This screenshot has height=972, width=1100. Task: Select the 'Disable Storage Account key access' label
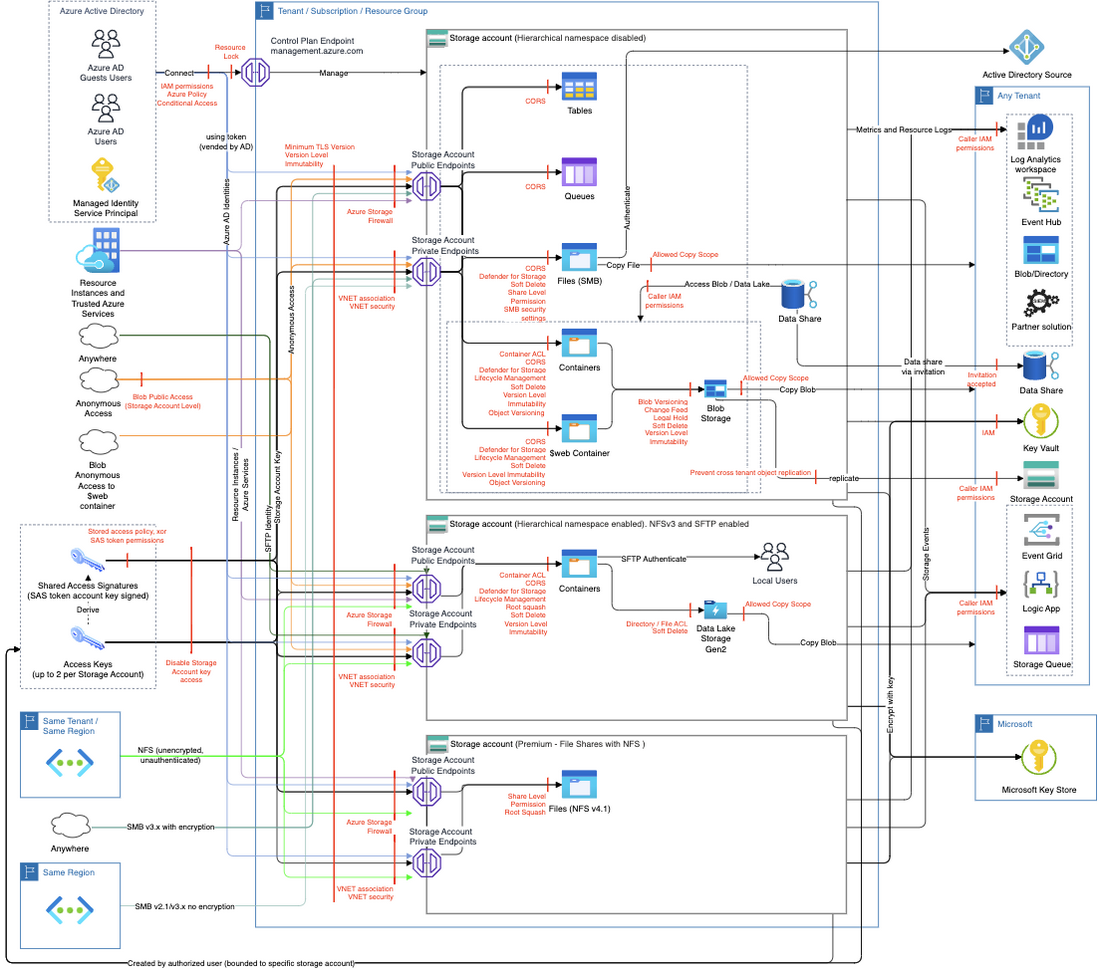coord(191,671)
